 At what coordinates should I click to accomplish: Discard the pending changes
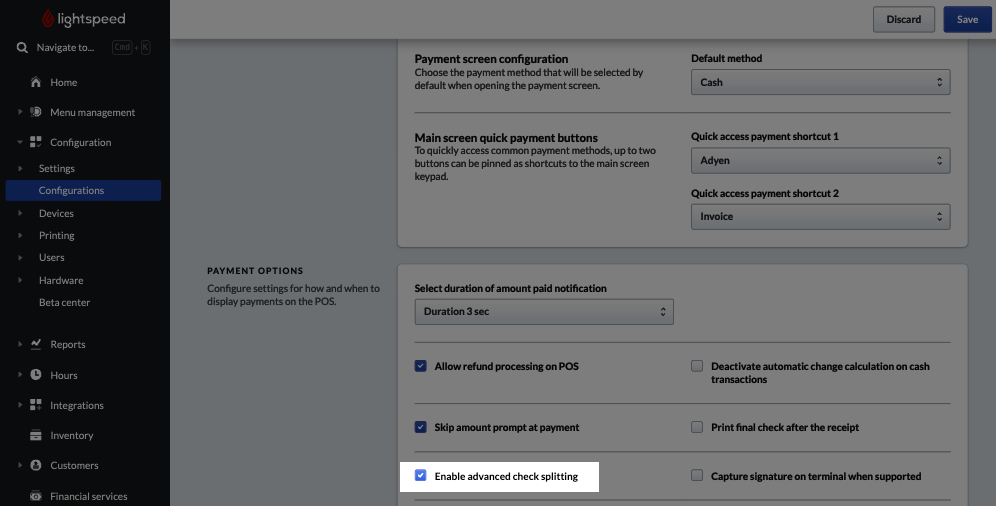click(x=903, y=19)
